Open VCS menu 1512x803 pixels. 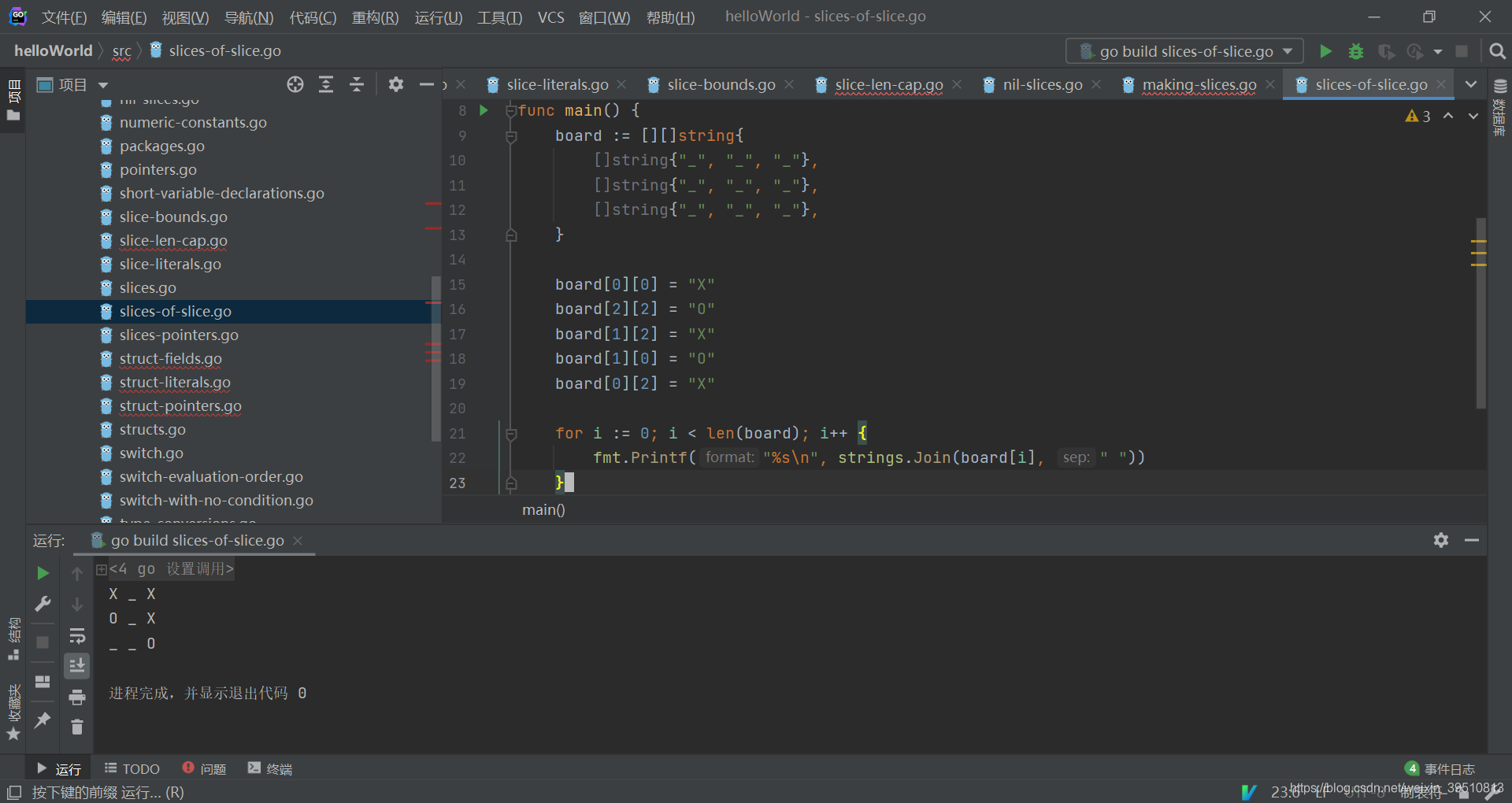(551, 17)
